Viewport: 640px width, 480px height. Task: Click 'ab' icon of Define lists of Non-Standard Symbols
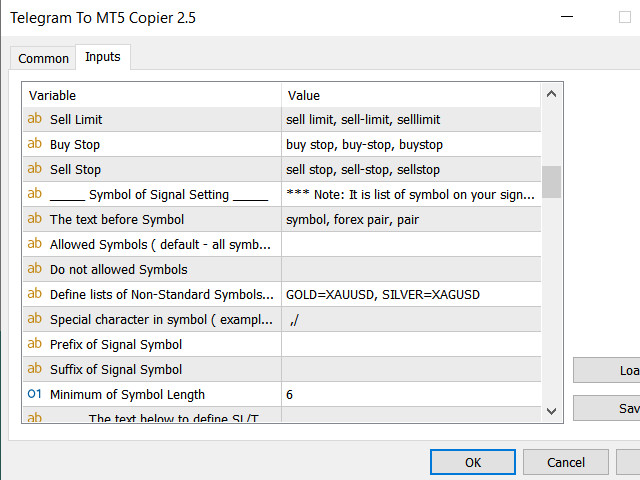pyautogui.click(x=35, y=293)
